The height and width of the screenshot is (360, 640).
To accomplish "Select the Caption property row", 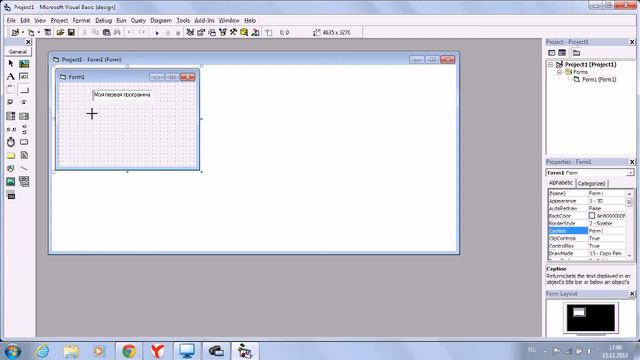I will pyautogui.click(x=587, y=231).
